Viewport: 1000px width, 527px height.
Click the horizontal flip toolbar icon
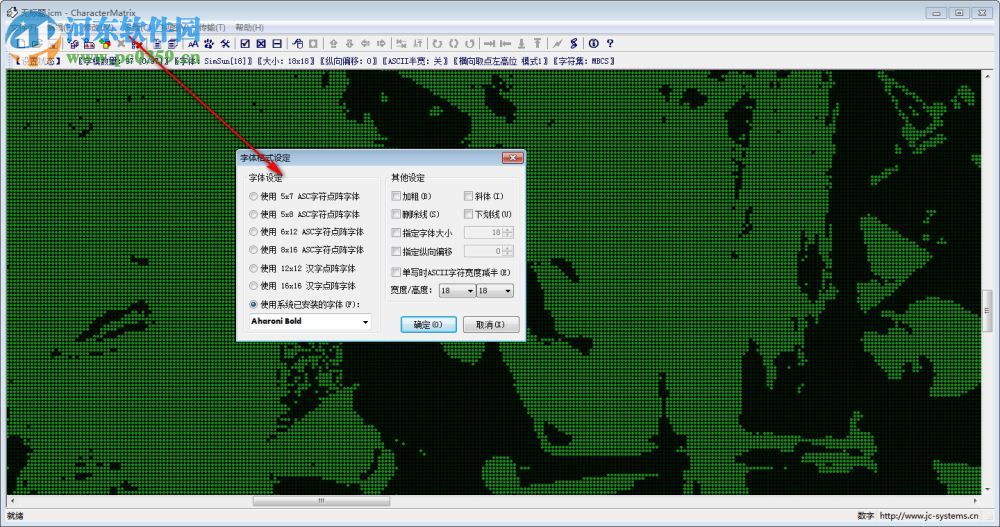[401, 43]
